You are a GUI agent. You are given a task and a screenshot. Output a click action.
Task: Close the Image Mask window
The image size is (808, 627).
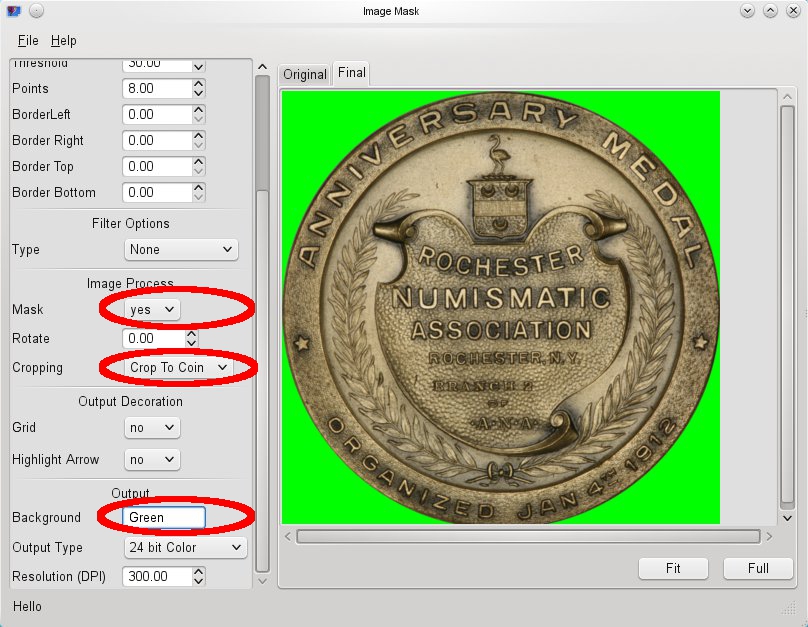pyautogui.click(x=794, y=11)
